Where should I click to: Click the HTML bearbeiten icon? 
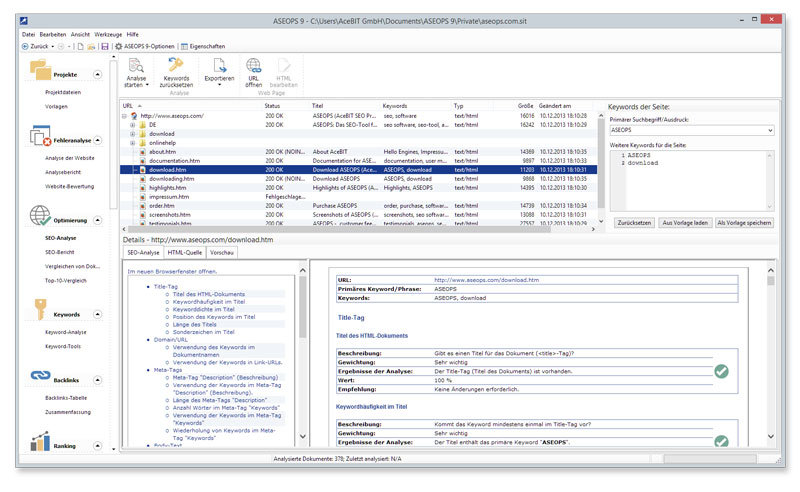coord(284,66)
